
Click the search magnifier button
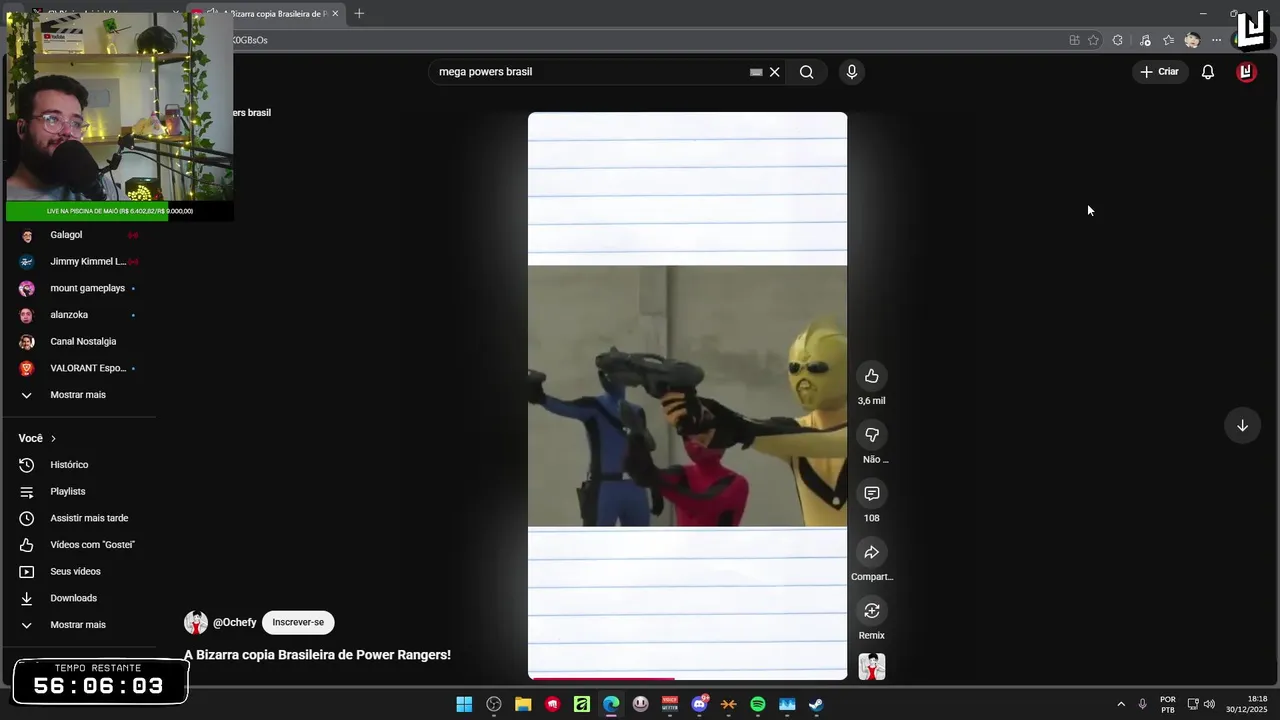tap(806, 72)
